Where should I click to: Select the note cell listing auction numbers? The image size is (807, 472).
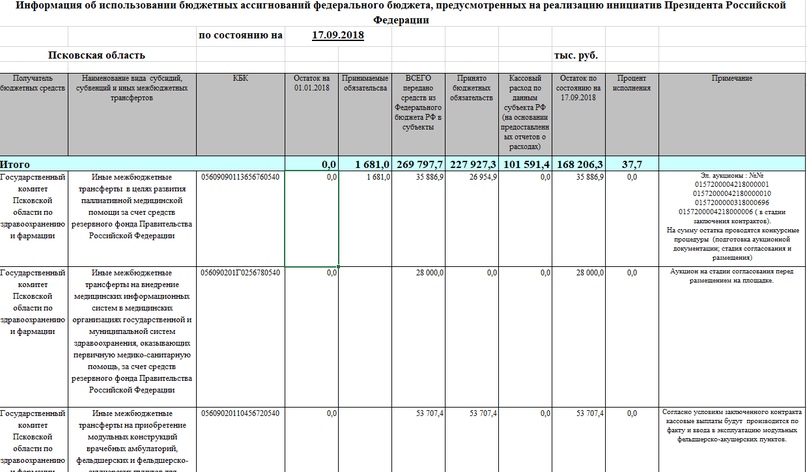[x=732, y=219]
